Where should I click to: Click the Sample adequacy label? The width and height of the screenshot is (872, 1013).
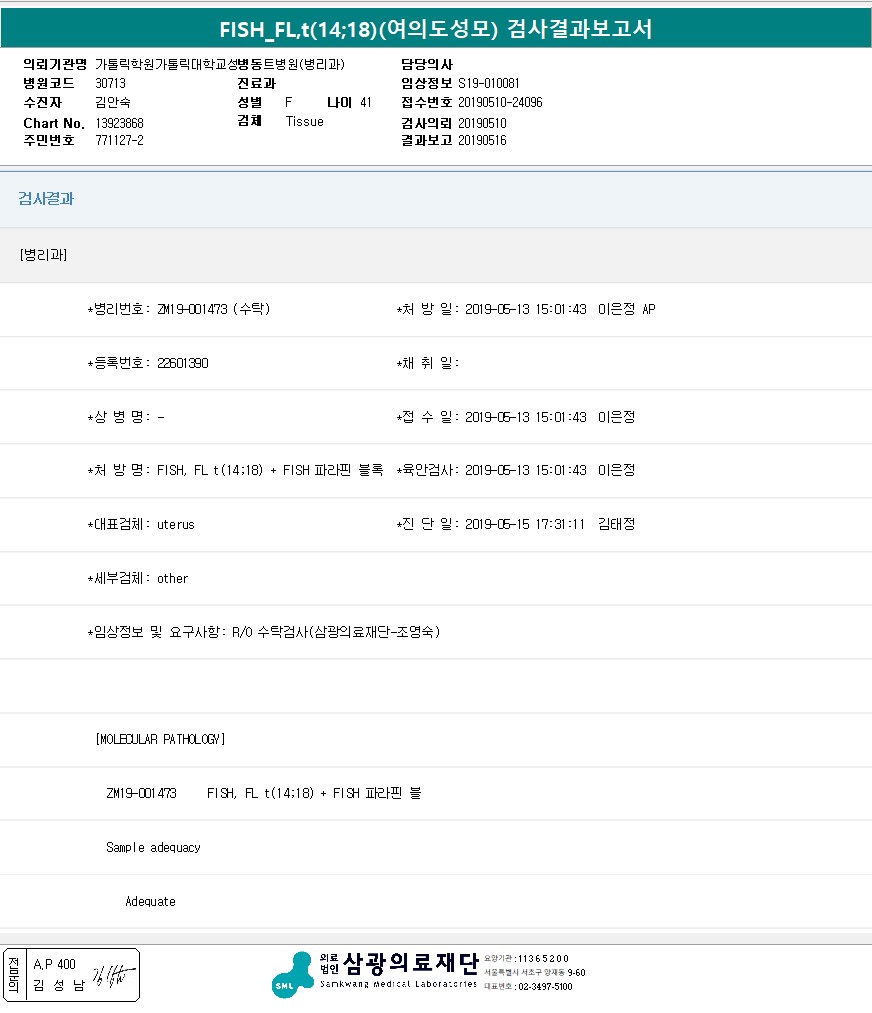[153, 848]
